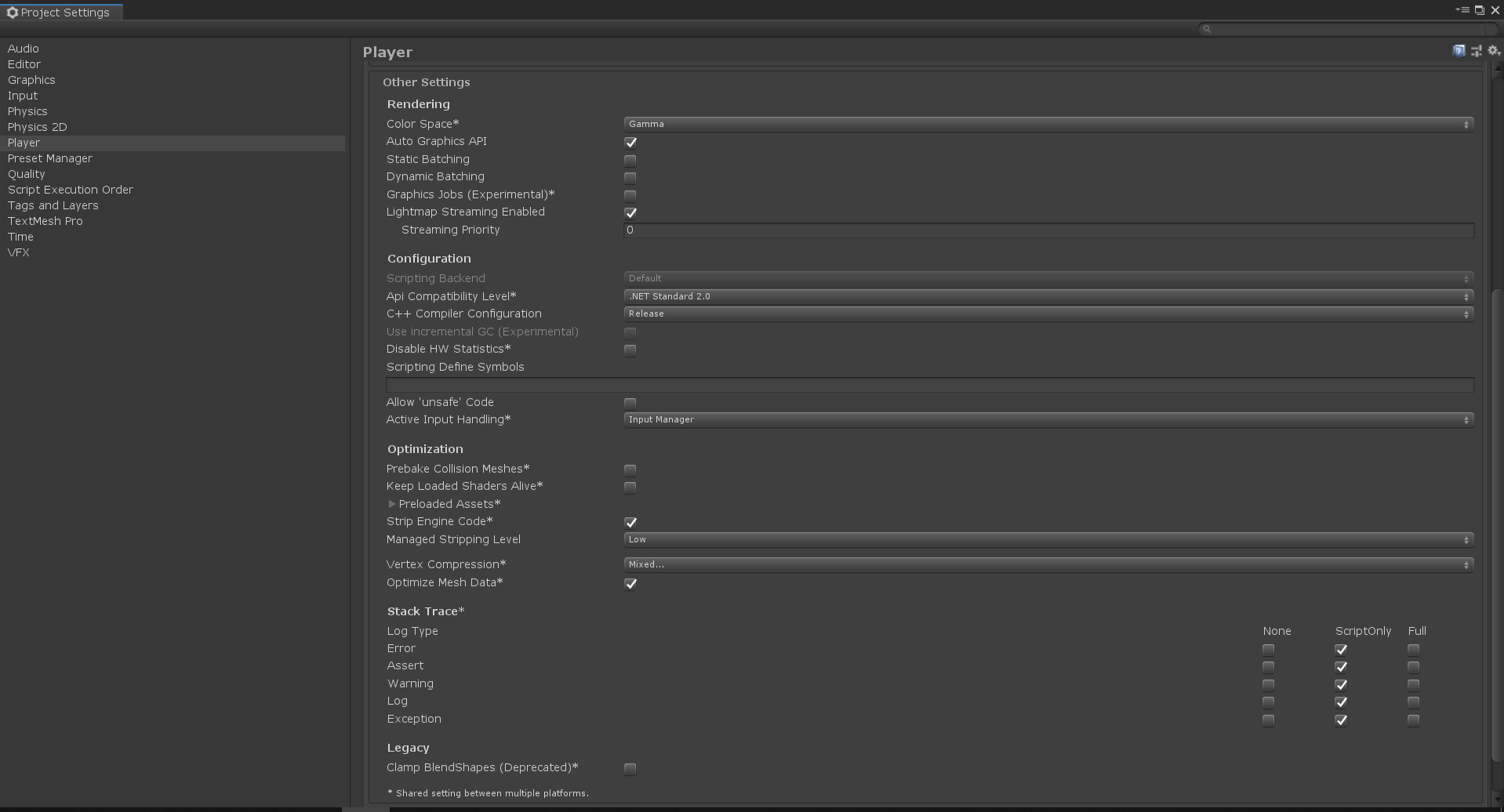1504x812 pixels.
Task: Open C++ Compiler Configuration dropdown
Action: (1048, 314)
